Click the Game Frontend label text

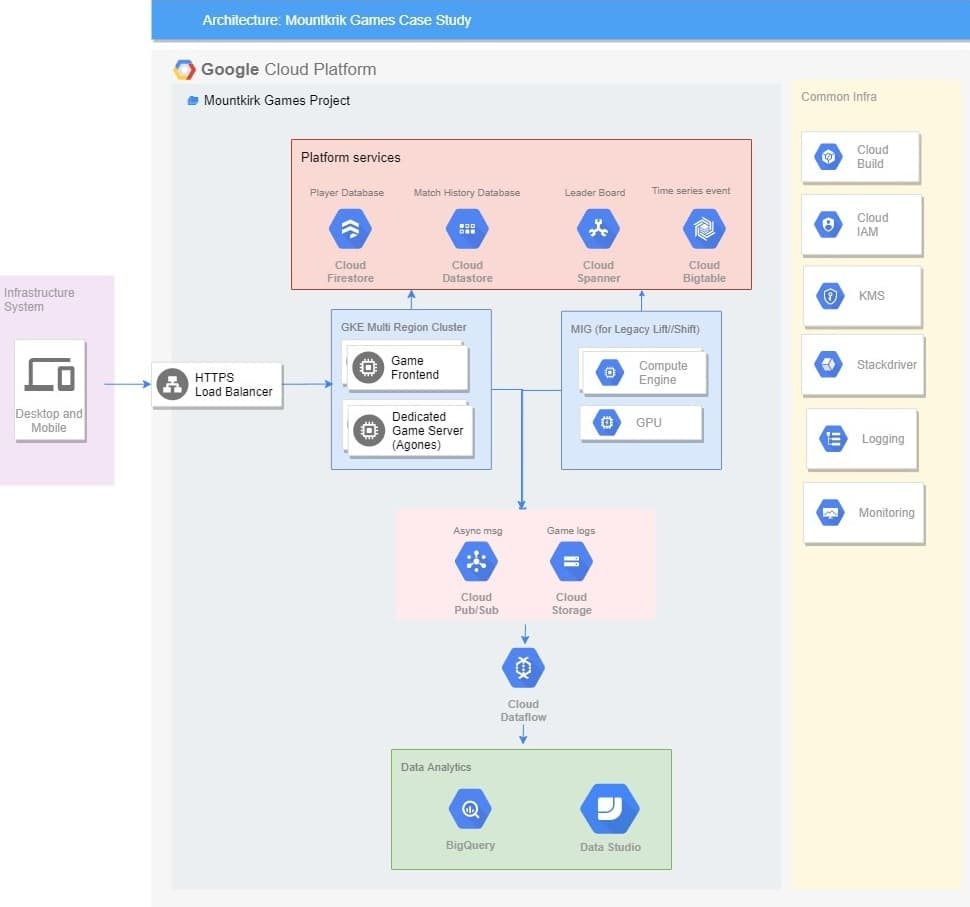click(415, 368)
